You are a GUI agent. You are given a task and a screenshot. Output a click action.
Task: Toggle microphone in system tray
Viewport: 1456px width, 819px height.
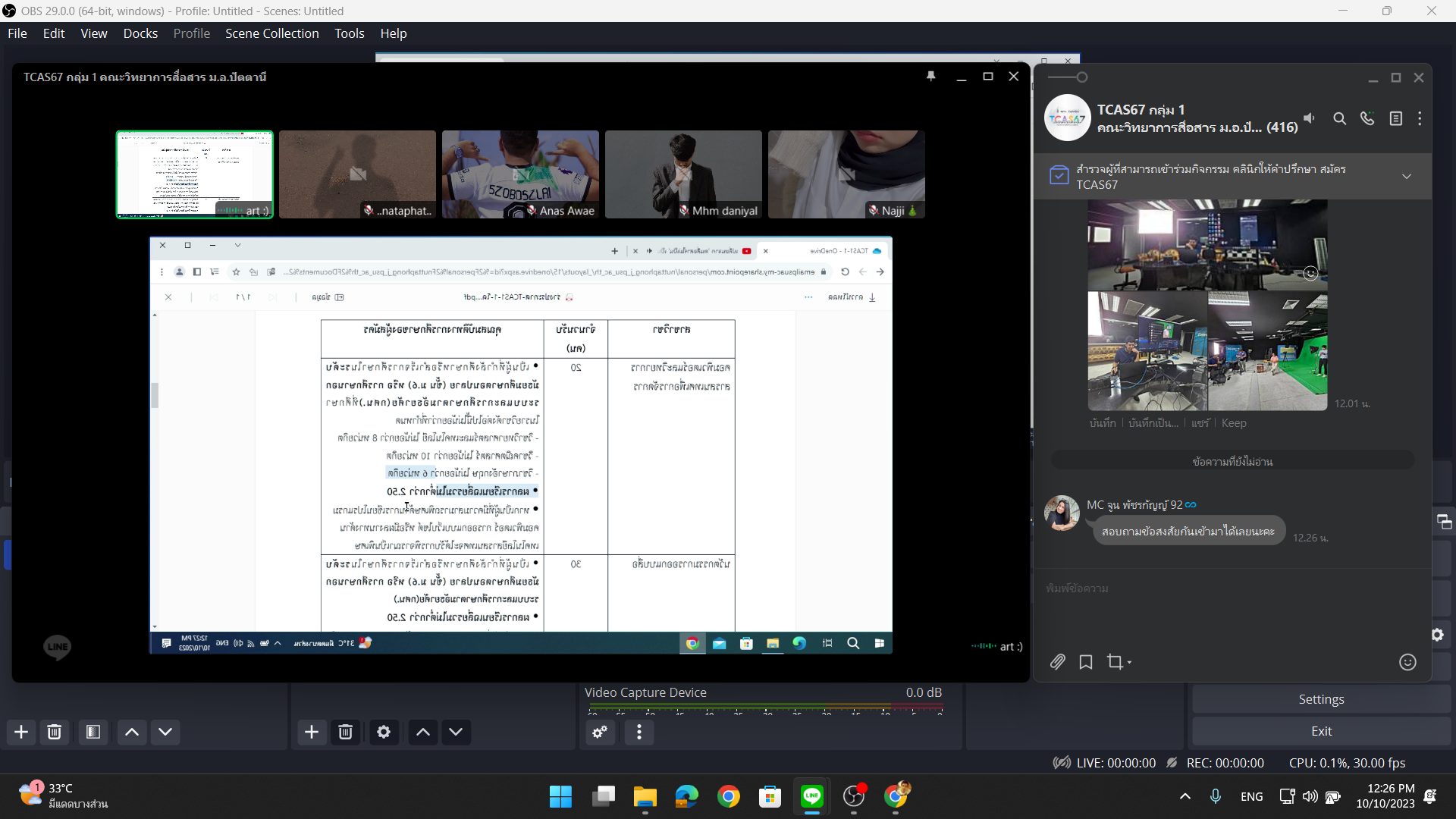pos(1215,796)
